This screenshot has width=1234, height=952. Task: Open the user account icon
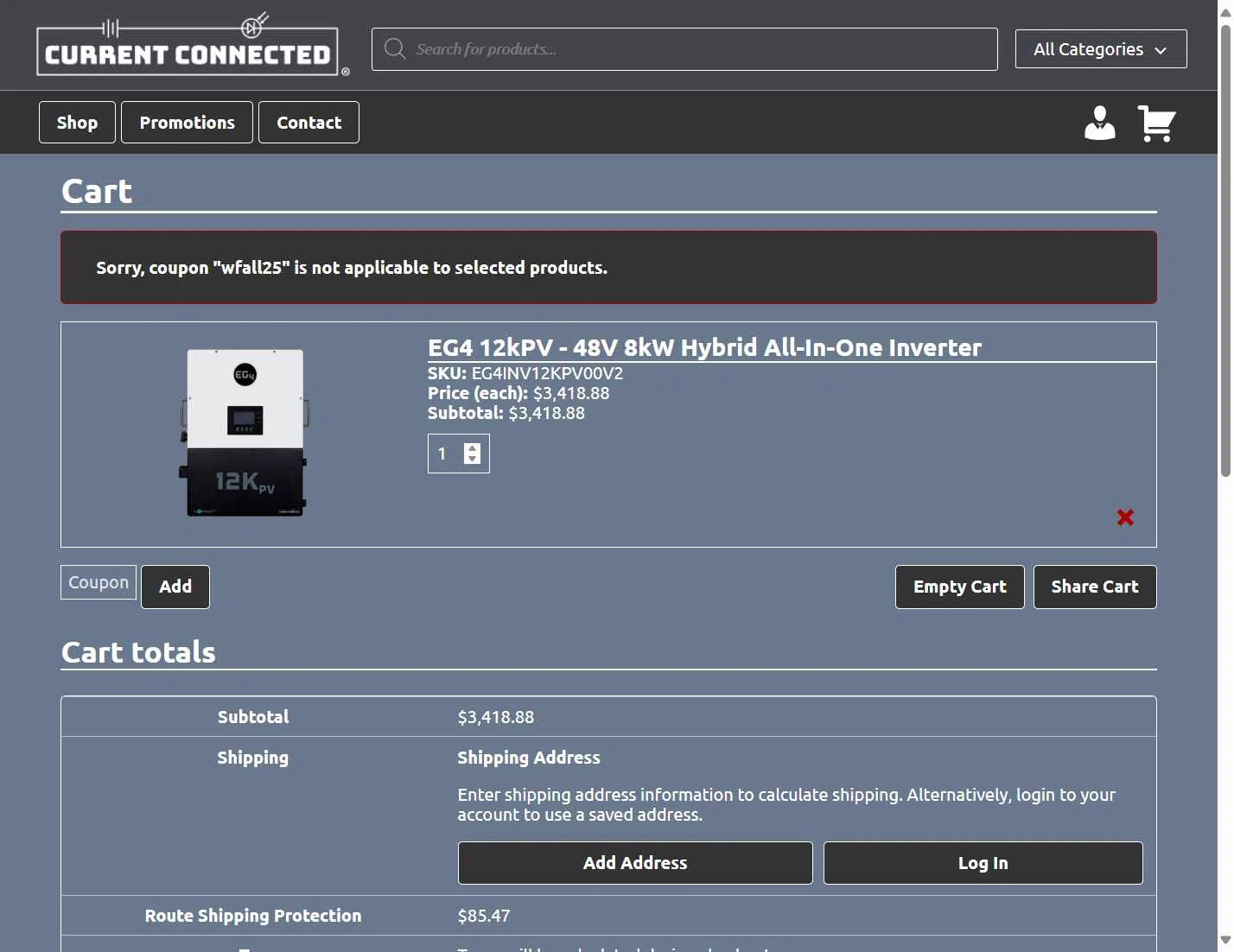click(x=1099, y=123)
